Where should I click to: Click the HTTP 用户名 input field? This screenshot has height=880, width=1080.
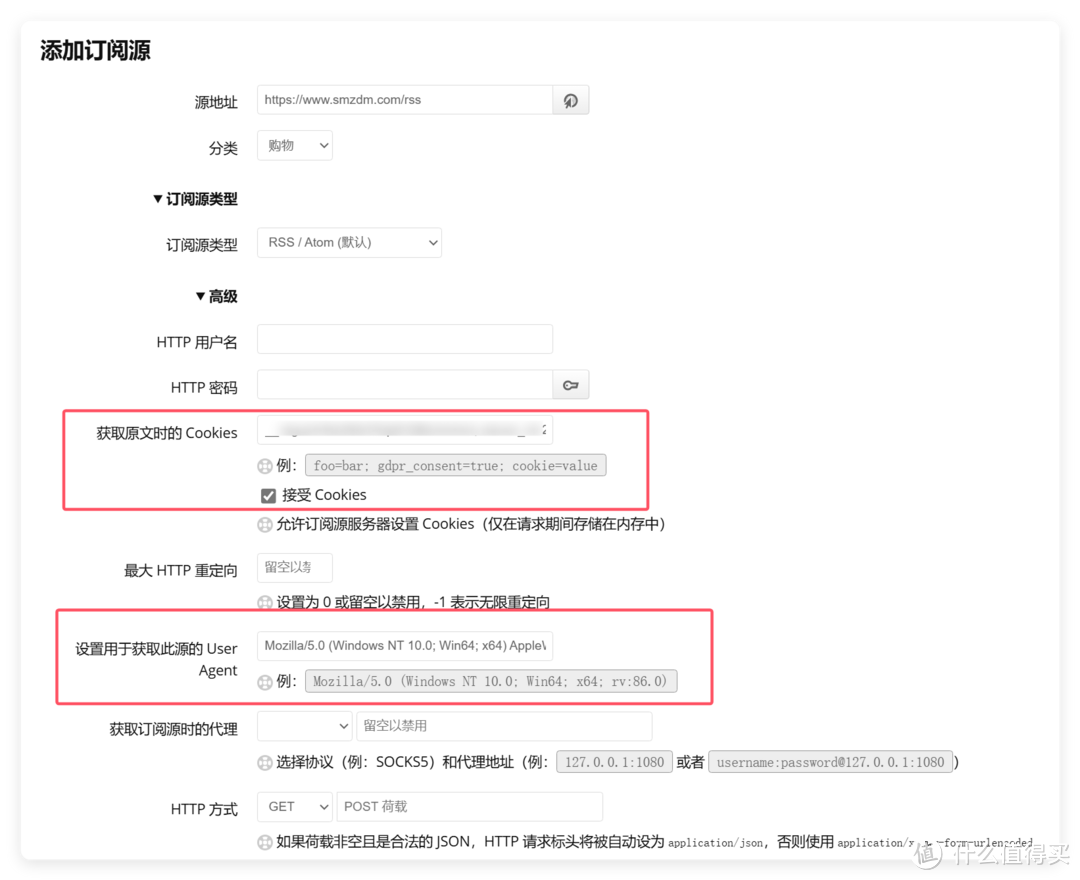pyautogui.click(x=405, y=338)
